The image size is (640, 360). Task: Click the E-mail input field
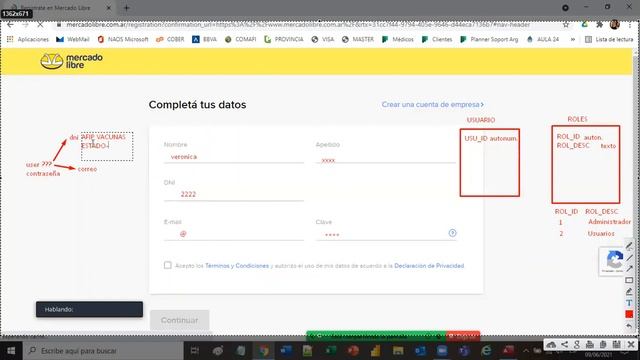coord(233,234)
